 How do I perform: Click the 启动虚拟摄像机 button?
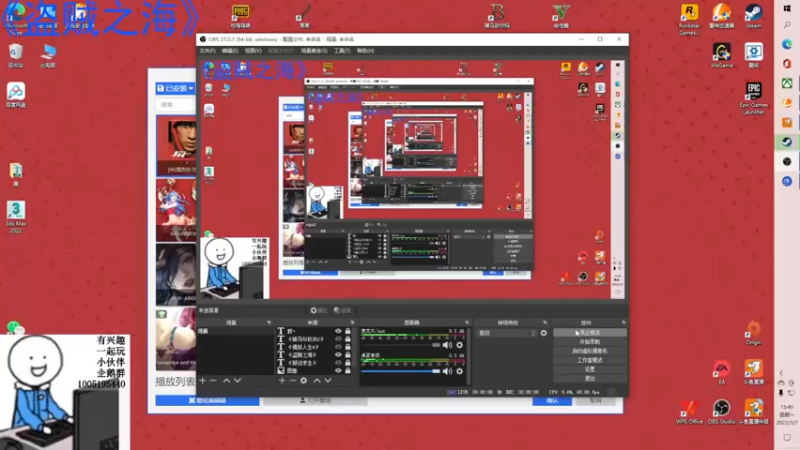click(590, 351)
